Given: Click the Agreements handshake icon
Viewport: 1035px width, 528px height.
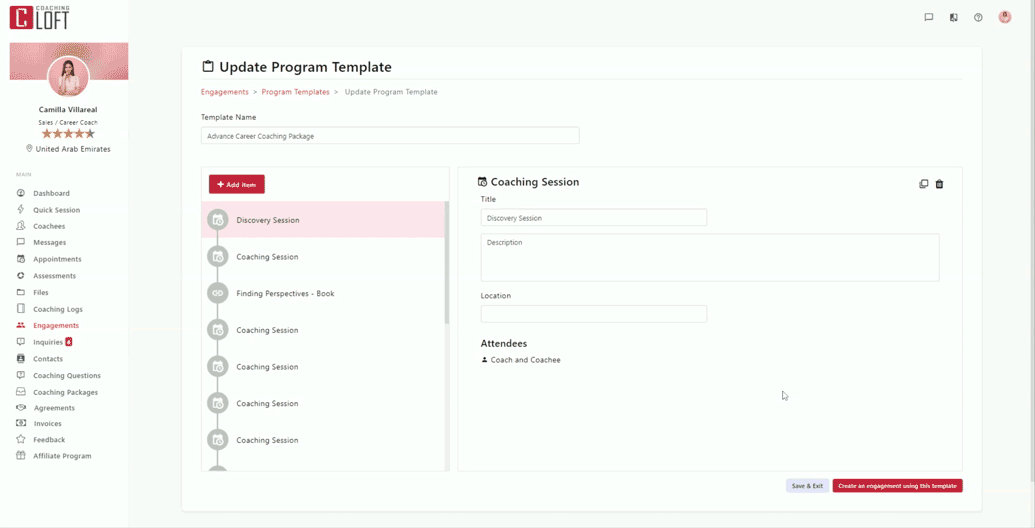Looking at the screenshot, I should 20,408.
